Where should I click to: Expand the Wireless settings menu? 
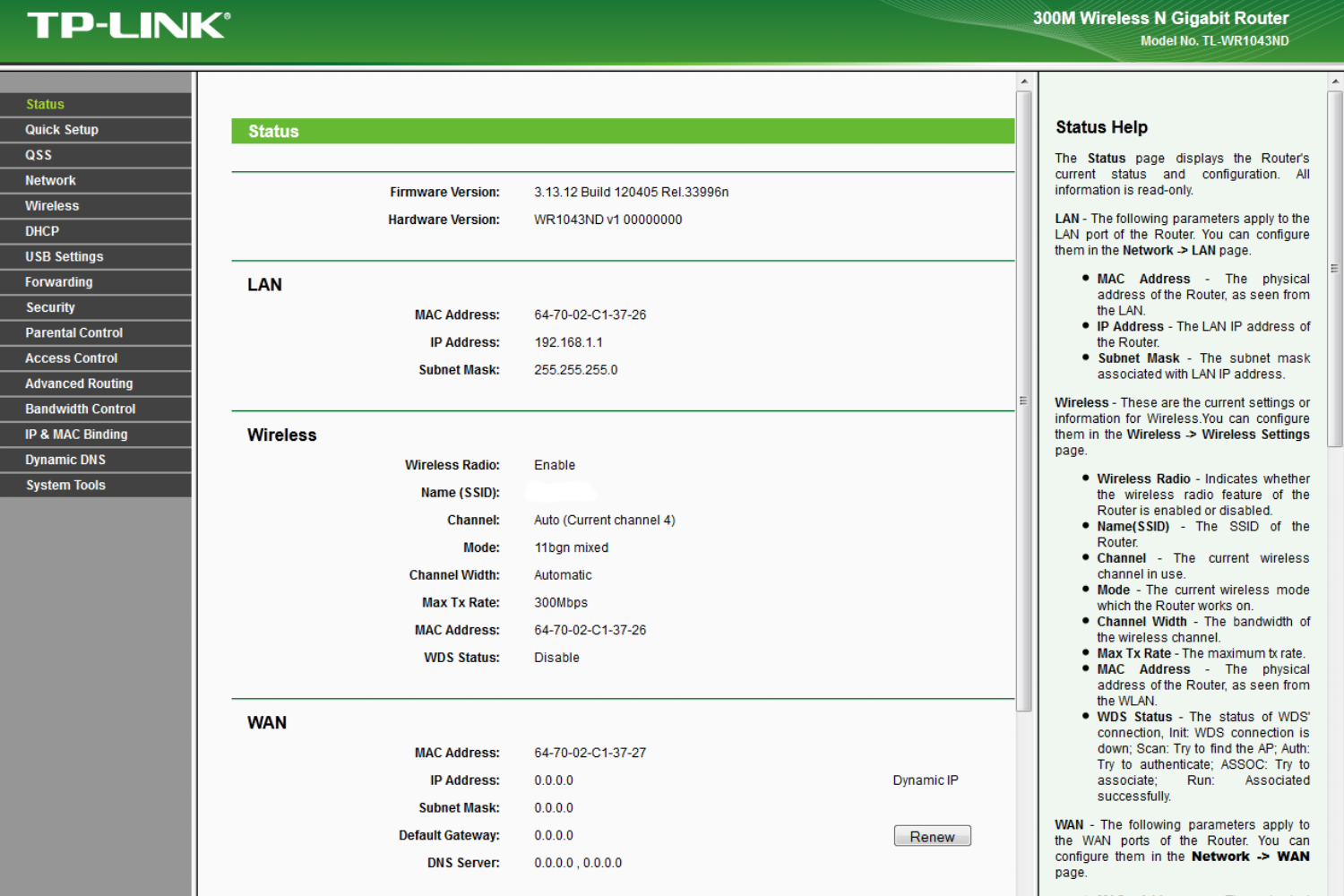[52, 206]
